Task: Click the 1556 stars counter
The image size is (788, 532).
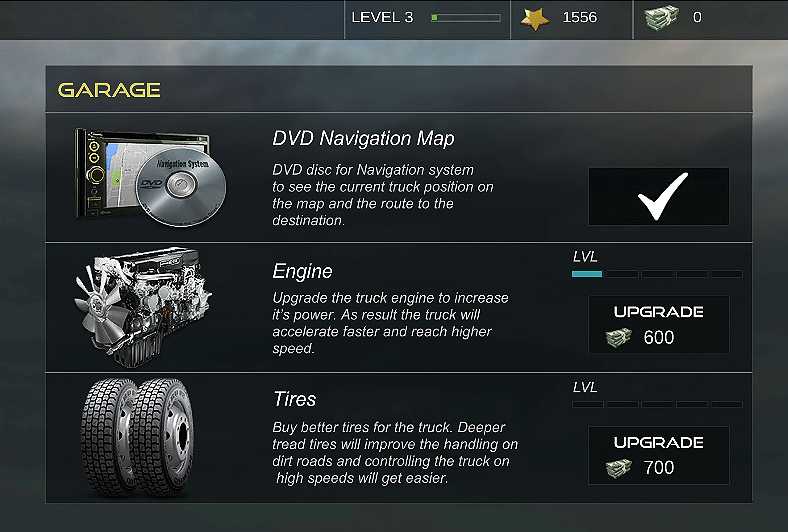Action: point(580,18)
